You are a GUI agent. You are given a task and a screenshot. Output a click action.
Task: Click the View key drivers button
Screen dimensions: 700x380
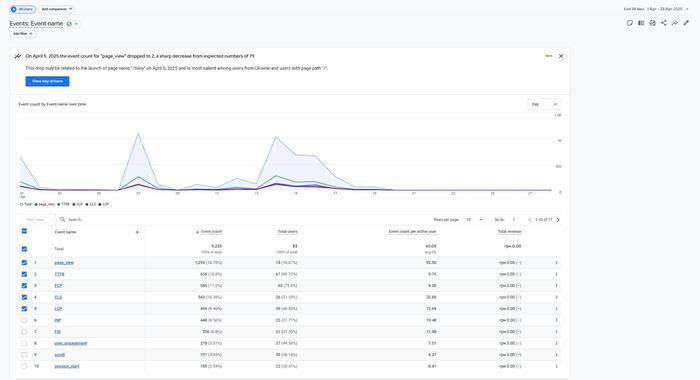[x=47, y=81]
